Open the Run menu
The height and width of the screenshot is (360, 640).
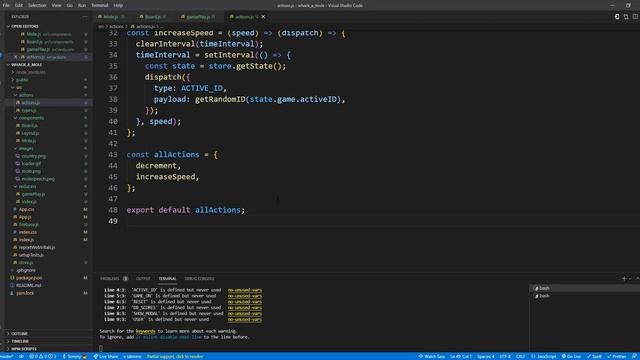click(x=82, y=5)
